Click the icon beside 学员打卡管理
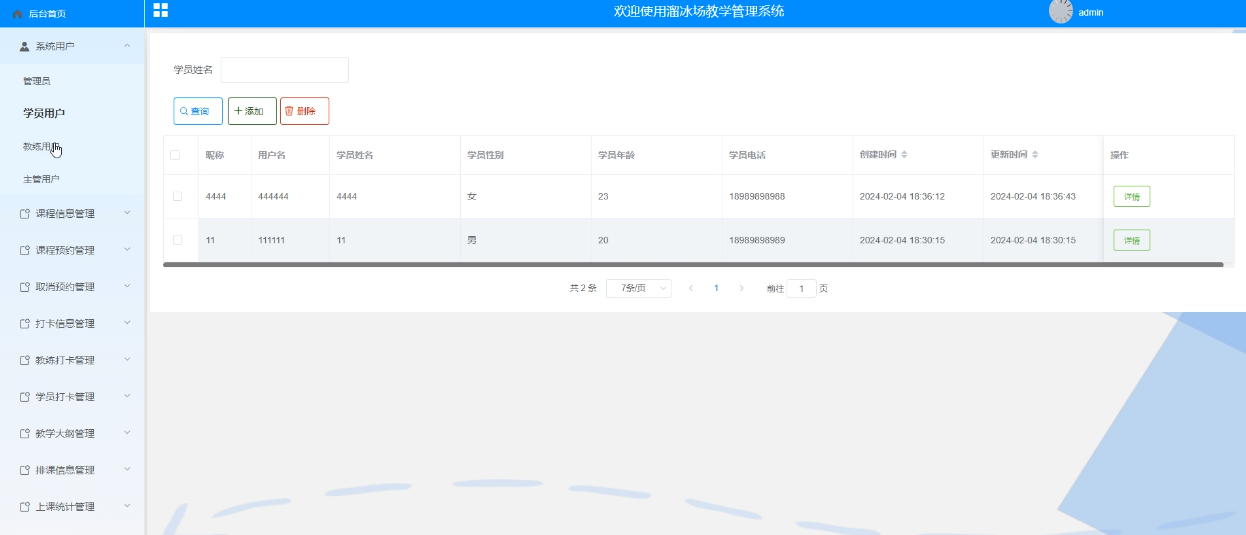 tap(25, 397)
